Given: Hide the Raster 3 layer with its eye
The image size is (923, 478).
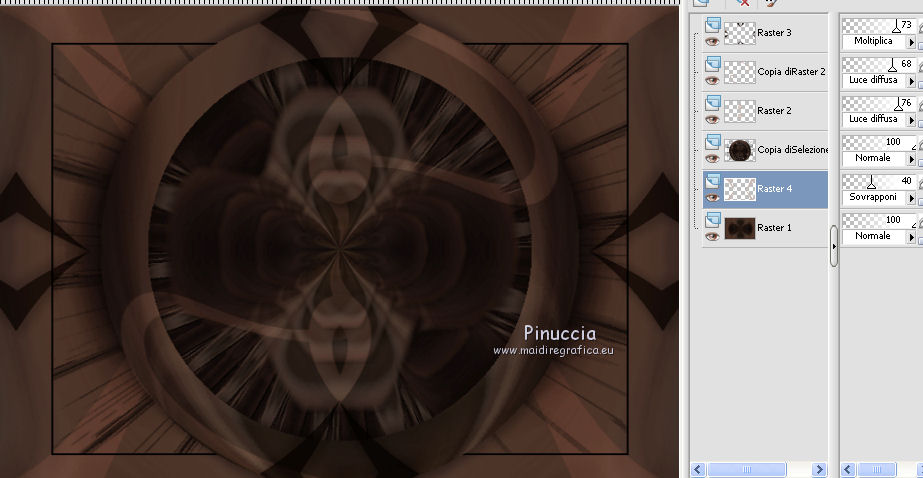Looking at the screenshot, I should pyautogui.click(x=712, y=41).
